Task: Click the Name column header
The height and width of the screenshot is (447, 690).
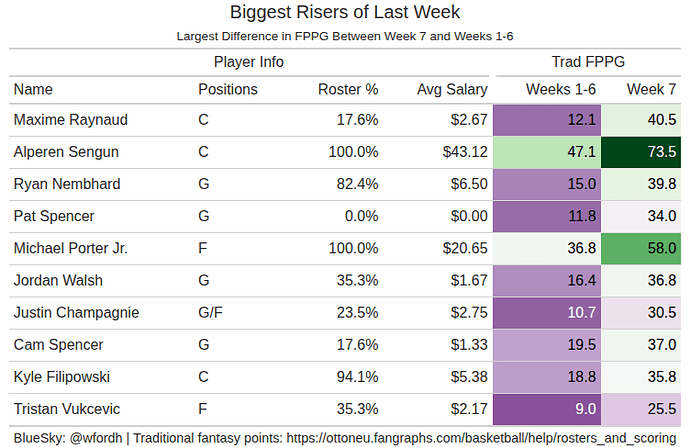Action: pos(32,89)
